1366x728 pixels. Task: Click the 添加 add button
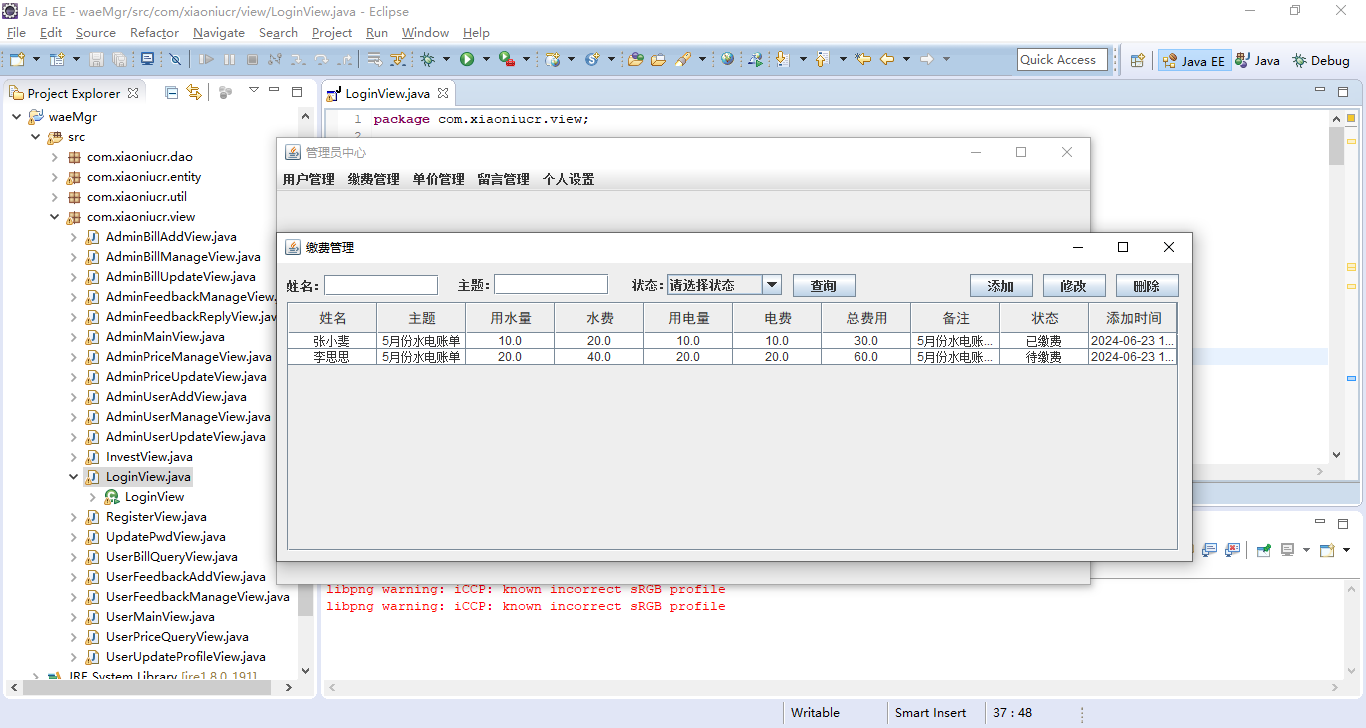[x=1001, y=286]
